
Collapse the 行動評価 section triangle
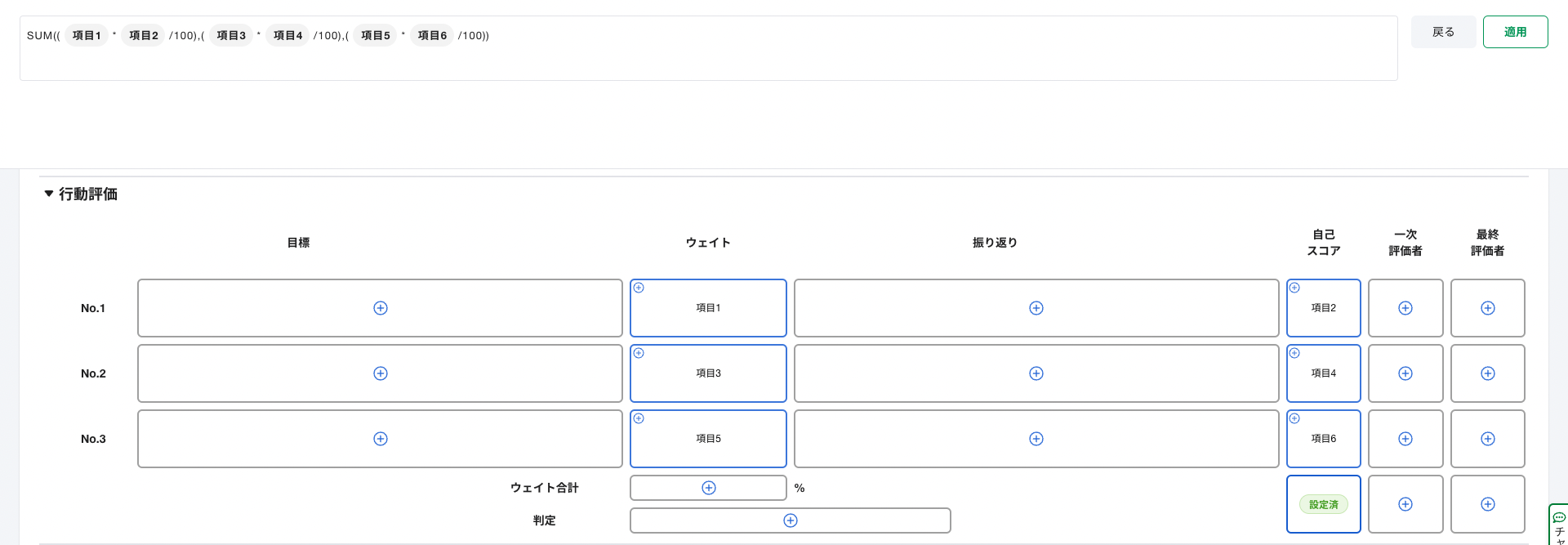click(x=49, y=194)
